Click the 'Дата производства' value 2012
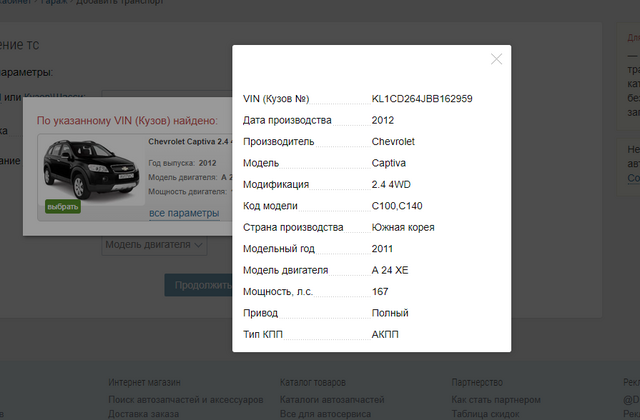The width and height of the screenshot is (640, 420). (x=382, y=120)
